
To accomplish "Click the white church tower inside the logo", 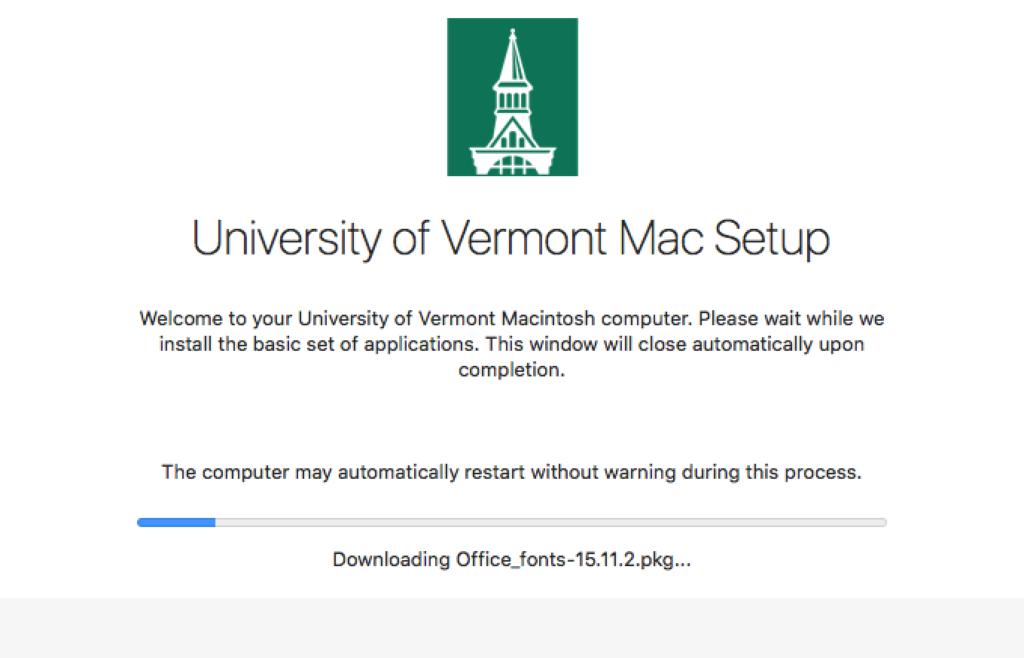I will (x=512, y=110).
